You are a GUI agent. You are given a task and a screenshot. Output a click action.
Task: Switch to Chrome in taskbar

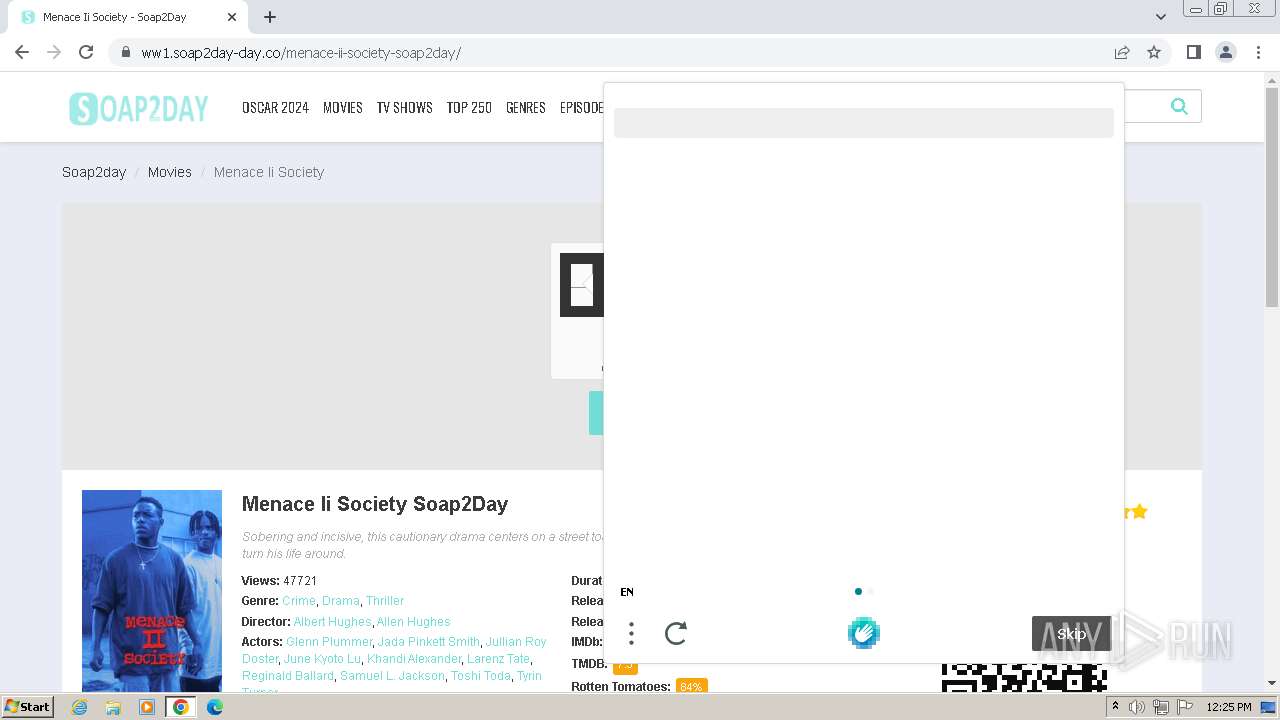tap(181, 707)
